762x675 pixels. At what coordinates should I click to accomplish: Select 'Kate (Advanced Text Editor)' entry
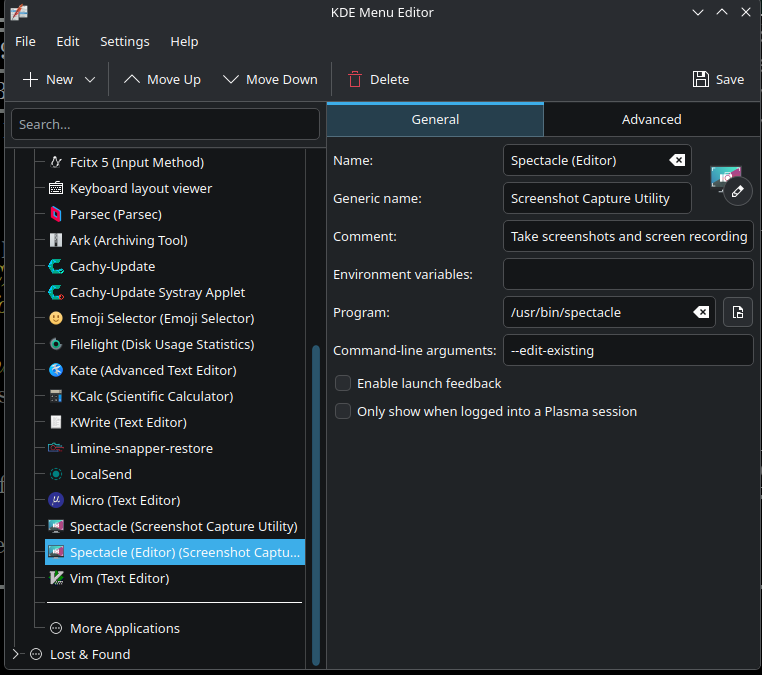[175, 370]
